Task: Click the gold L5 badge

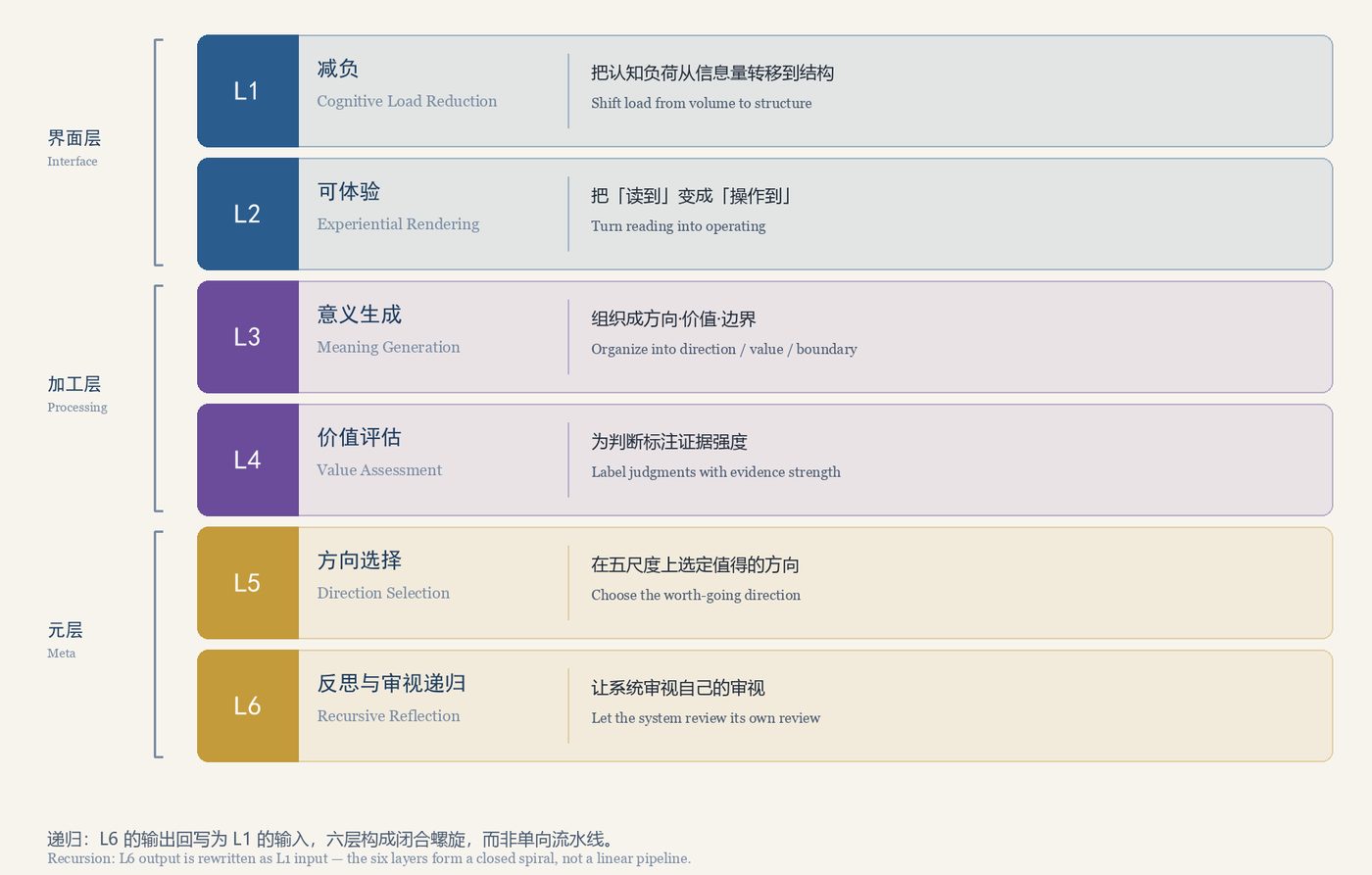Action: pyautogui.click(x=248, y=583)
